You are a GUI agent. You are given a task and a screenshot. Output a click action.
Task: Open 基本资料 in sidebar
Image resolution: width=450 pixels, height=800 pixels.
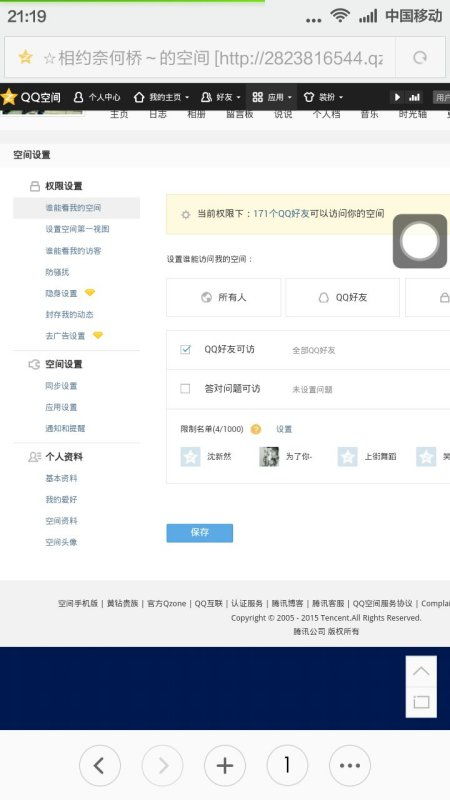(61, 479)
